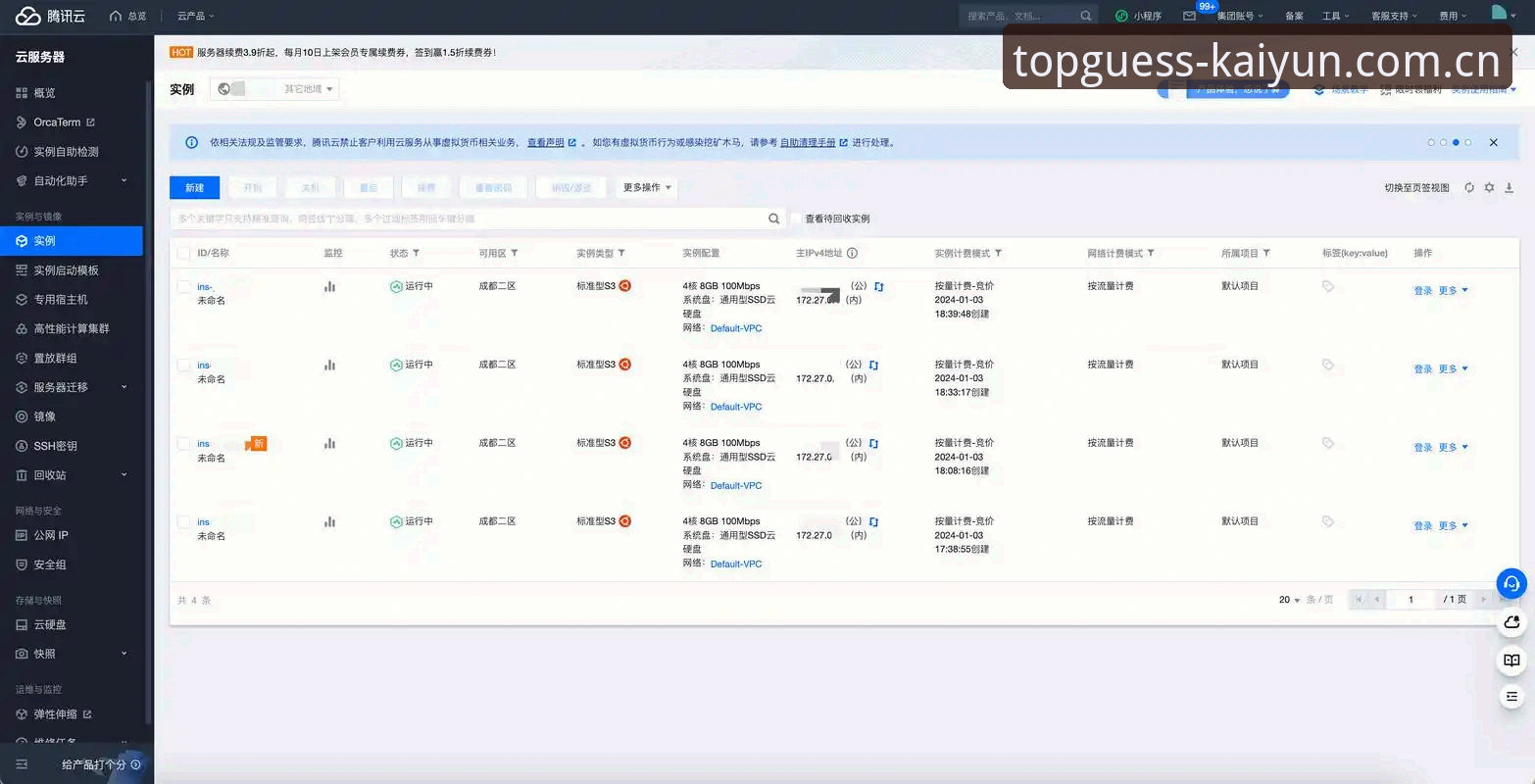Open the message mail icon with 99+ badge
The image size is (1535, 784).
click(1189, 16)
